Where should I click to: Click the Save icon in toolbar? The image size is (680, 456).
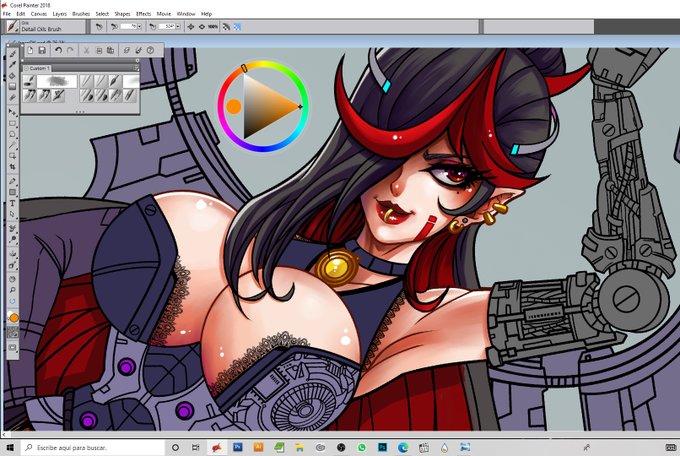point(42,50)
